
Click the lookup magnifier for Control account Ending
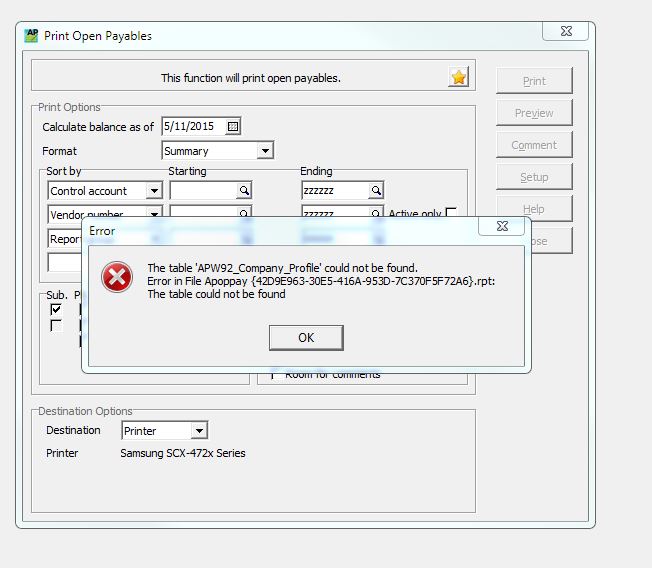[x=376, y=190]
